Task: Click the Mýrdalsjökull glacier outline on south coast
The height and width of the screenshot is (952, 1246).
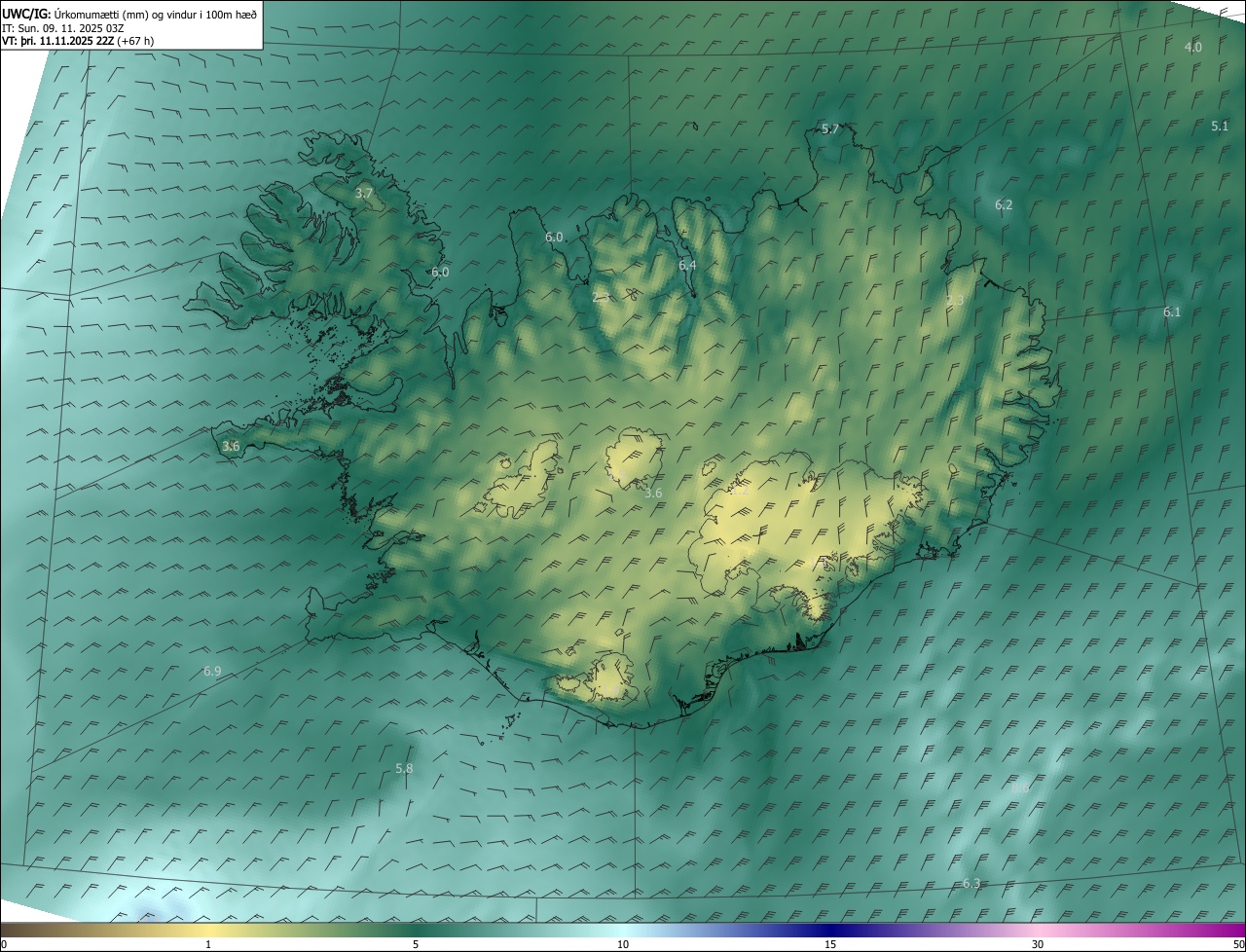Action: [x=612, y=677]
